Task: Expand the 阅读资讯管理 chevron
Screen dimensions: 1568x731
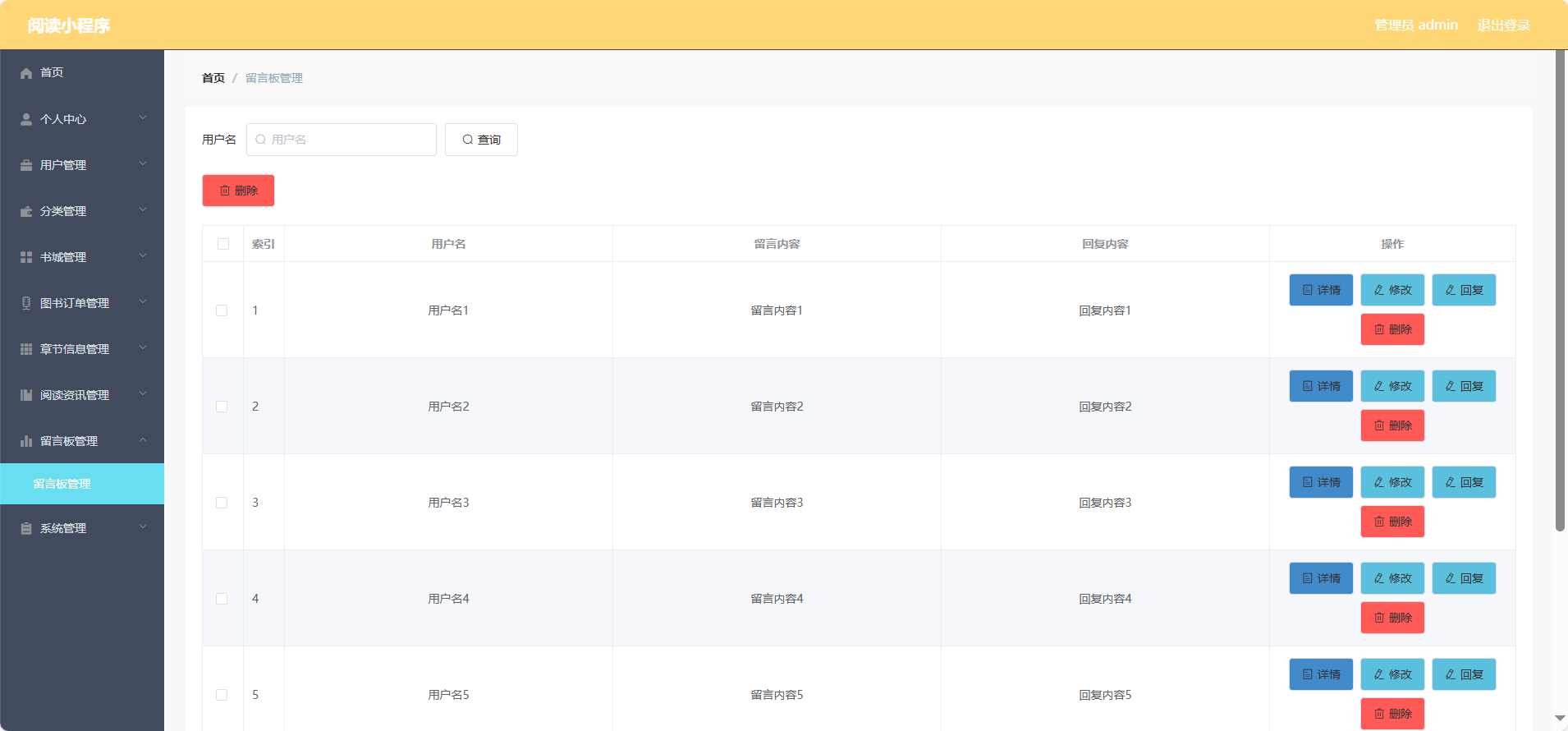Action: pos(143,394)
